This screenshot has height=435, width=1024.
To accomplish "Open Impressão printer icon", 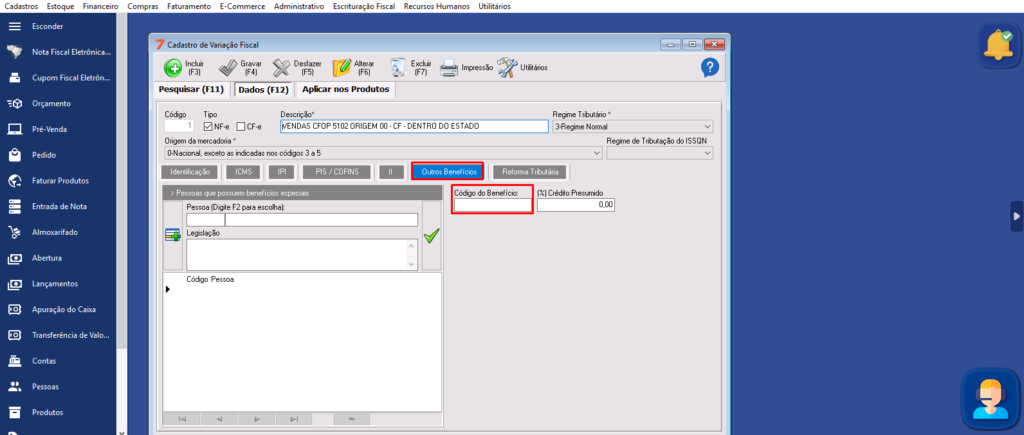I will 450,68.
